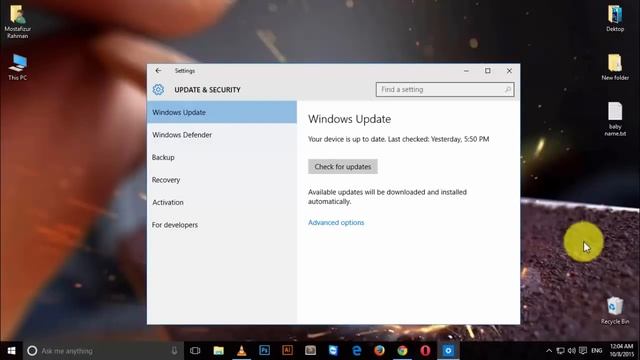Screen dimensions: 640x360
Task: Launch Opera browser from the taskbar
Action: coord(425,351)
